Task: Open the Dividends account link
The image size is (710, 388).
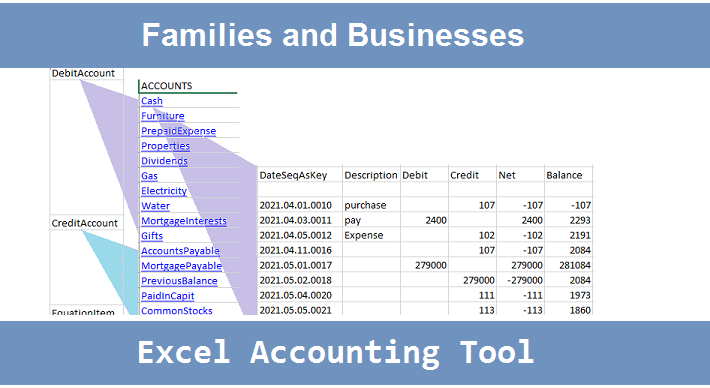Action: click(164, 161)
